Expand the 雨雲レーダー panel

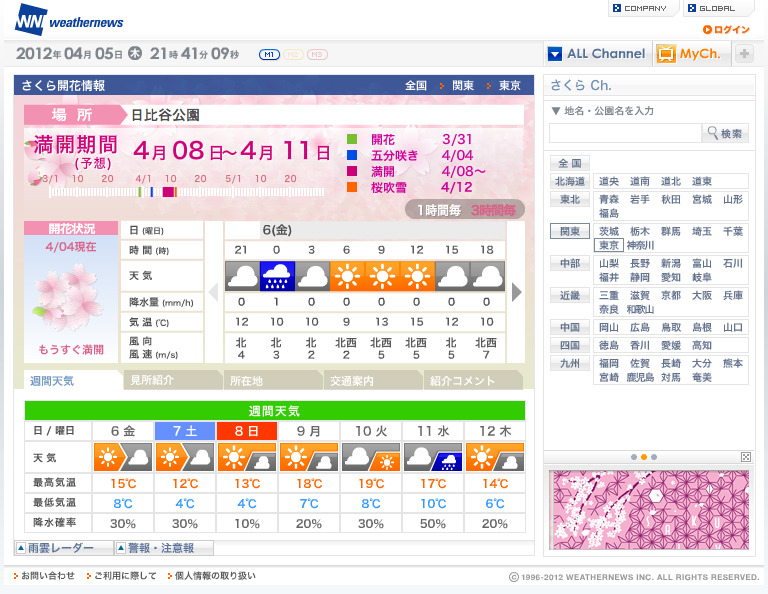click(64, 548)
